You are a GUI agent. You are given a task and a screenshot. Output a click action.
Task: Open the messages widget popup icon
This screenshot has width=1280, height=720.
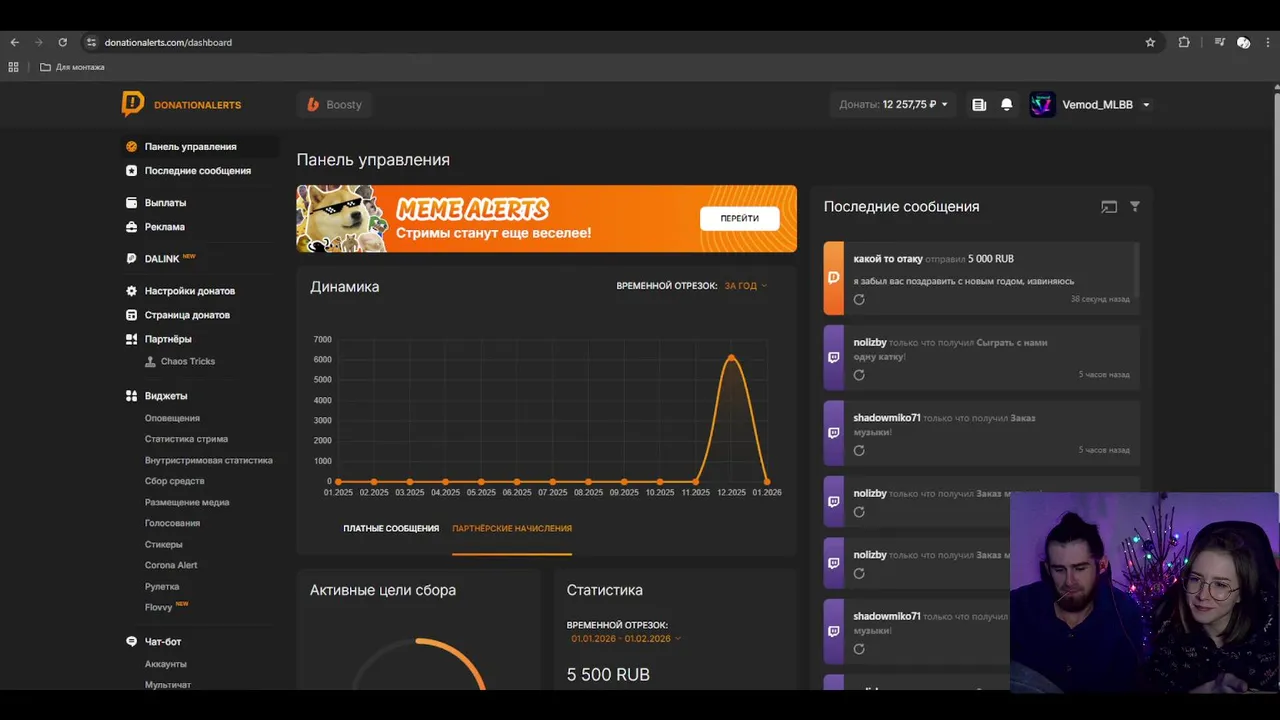1109,207
